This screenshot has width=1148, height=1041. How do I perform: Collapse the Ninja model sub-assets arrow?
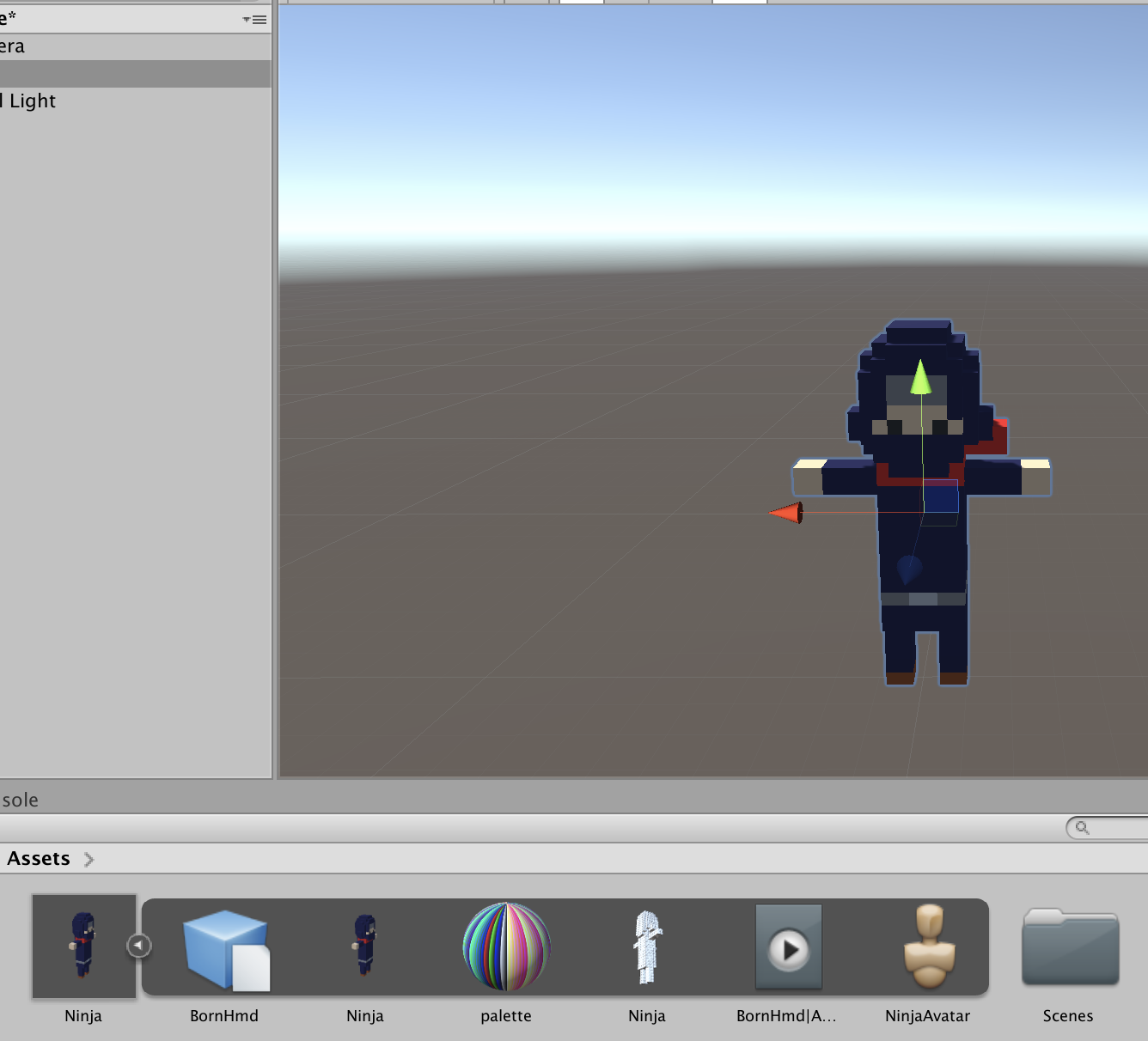pyautogui.click(x=139, y=946)
